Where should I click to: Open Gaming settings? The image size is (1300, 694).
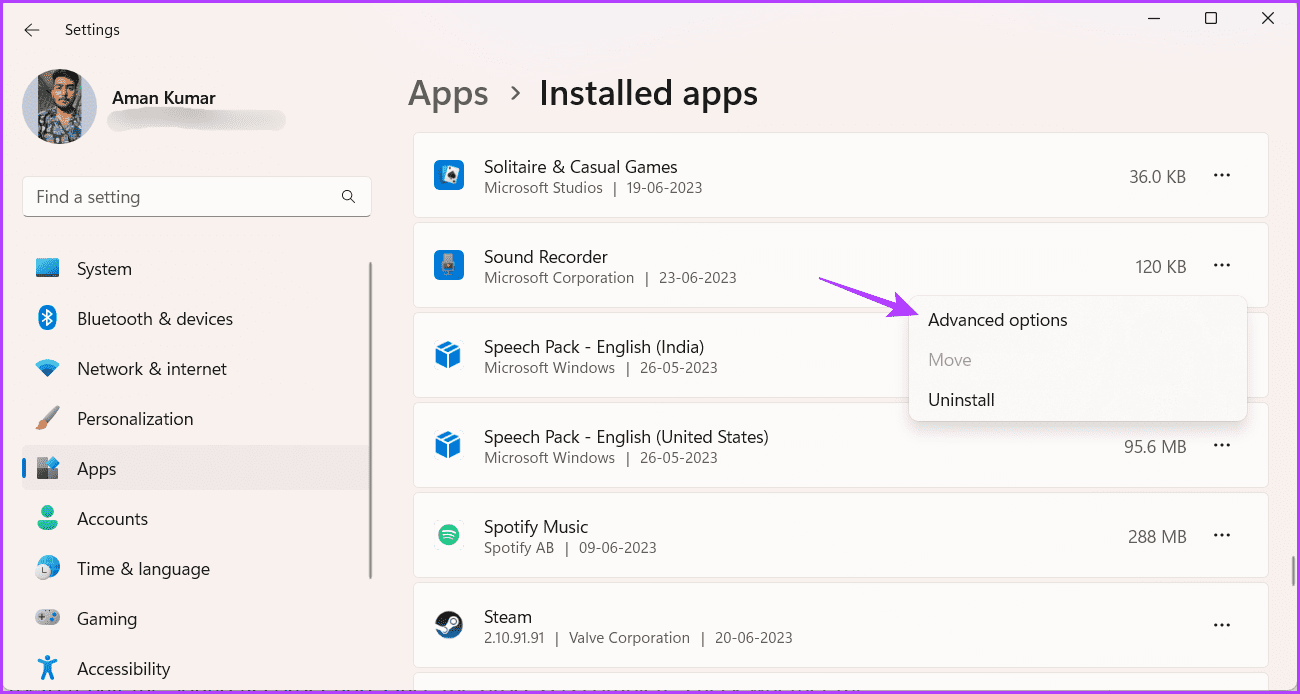coord(196,619)
